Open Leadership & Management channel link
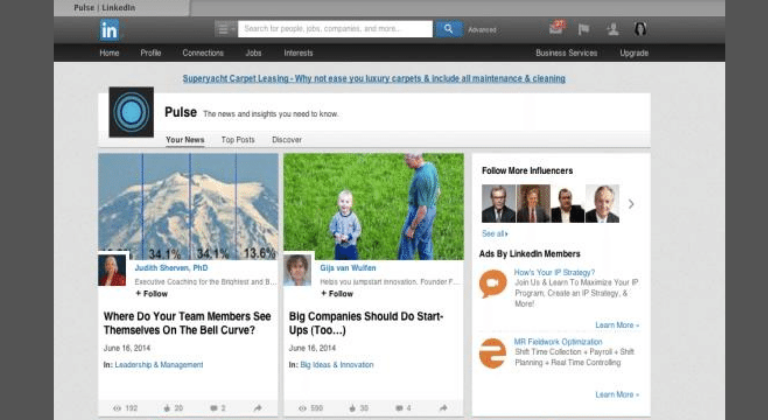 pyautogui.click(x=159, y=365)
